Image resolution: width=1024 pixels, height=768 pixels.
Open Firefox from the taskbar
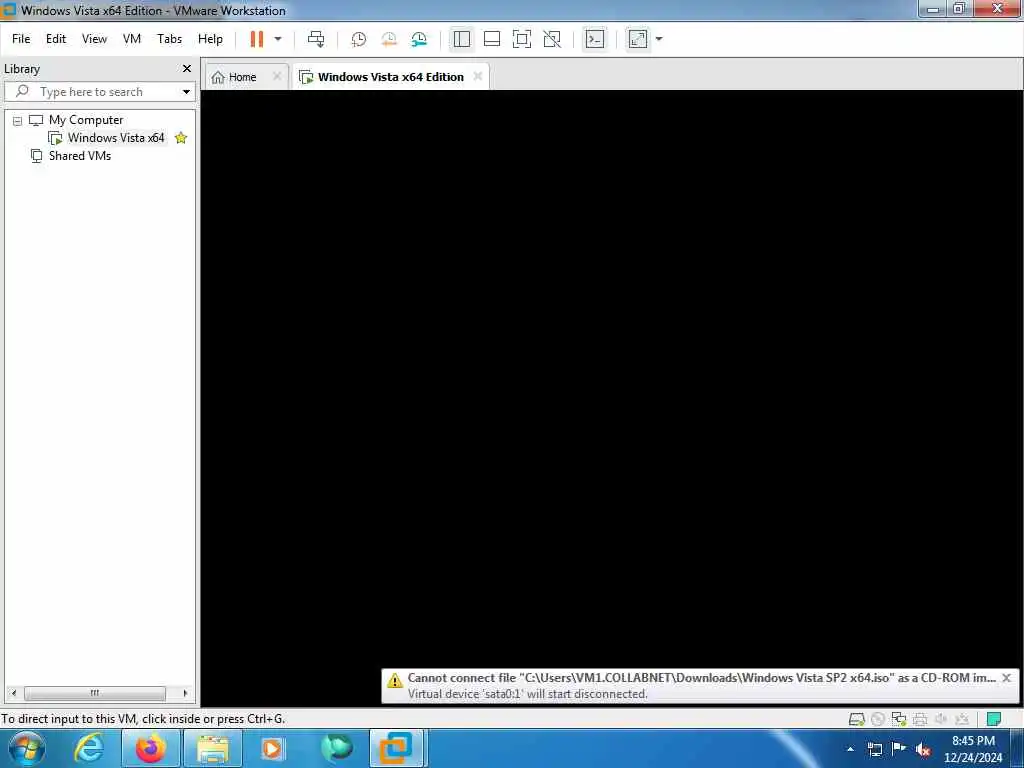pyautogui.click(x=150, y=748)
